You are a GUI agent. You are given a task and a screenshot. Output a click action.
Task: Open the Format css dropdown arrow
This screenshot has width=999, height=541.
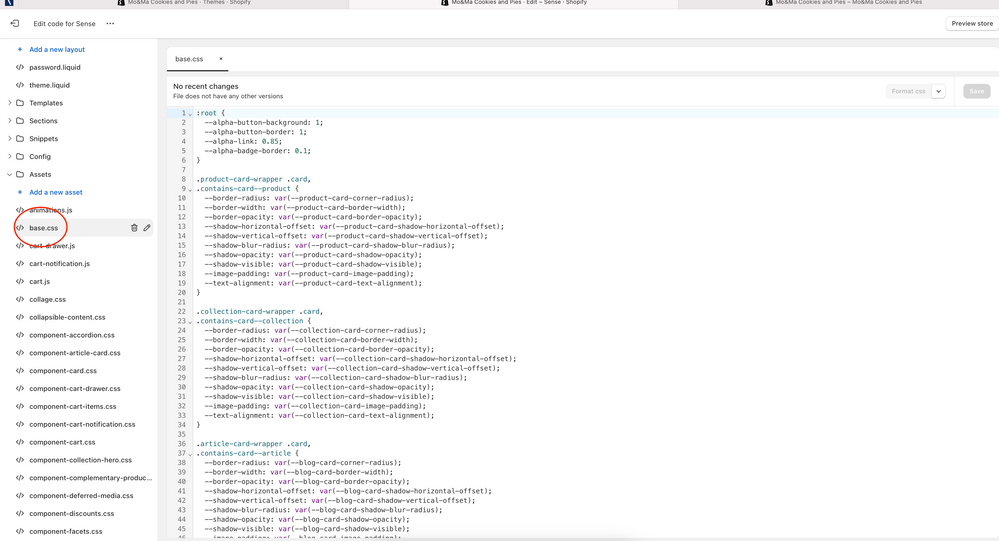938,91
